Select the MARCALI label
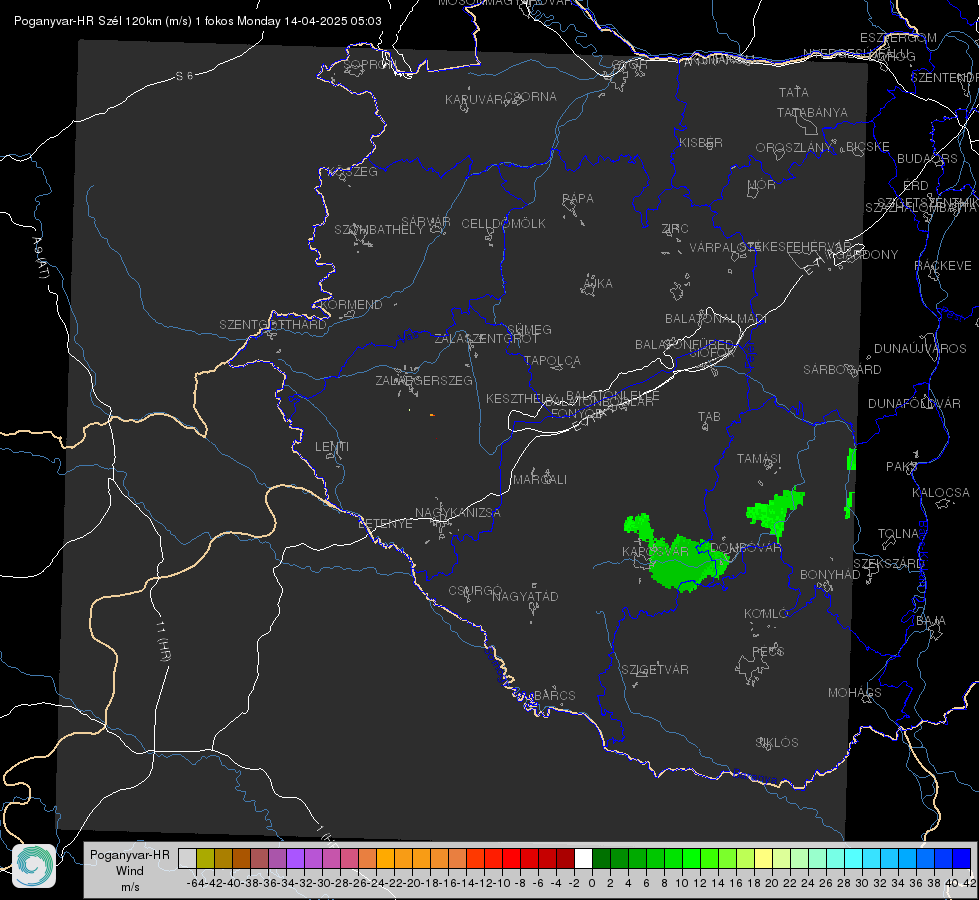The height and width of the screenshot is (900, 979). coord(539,480)
